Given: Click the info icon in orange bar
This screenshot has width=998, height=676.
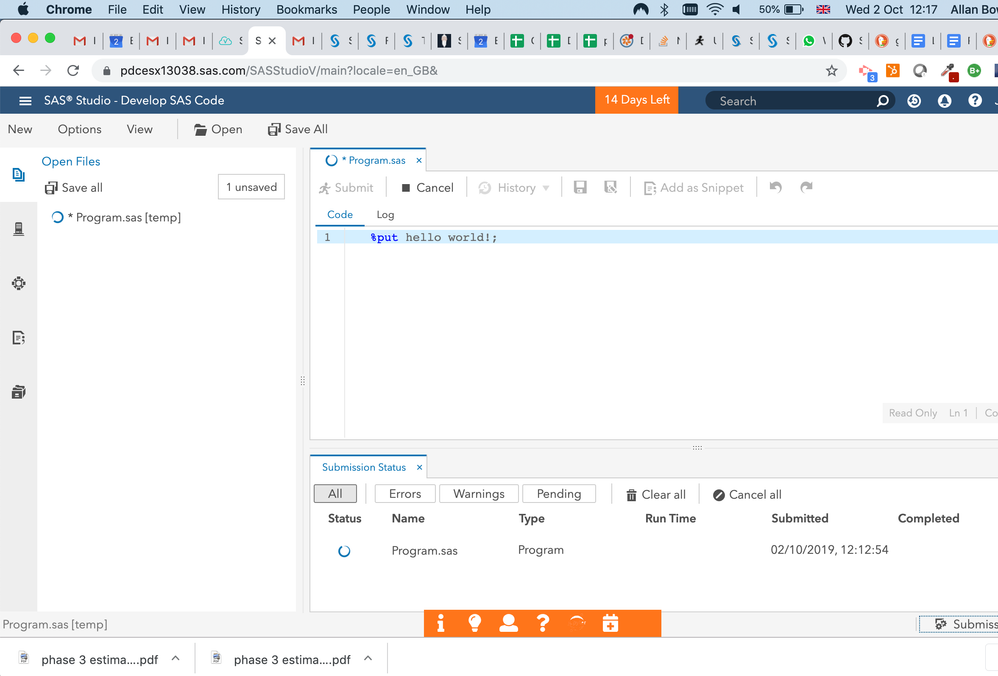Looking at the screenshot, I should 440,623.
